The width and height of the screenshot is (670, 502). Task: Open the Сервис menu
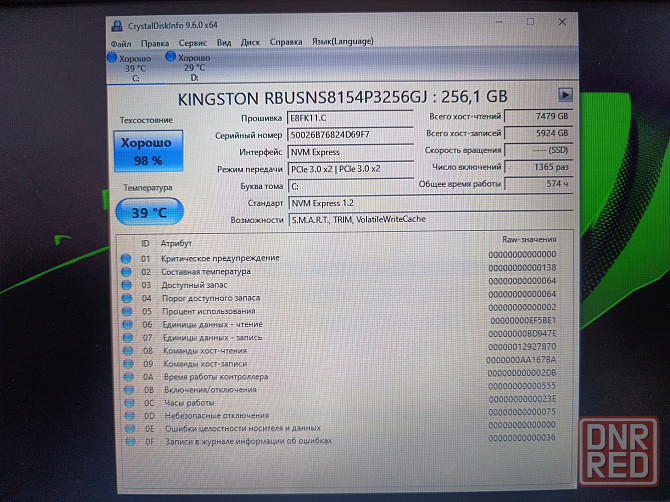pyautogui.click(x=193, y=43)
